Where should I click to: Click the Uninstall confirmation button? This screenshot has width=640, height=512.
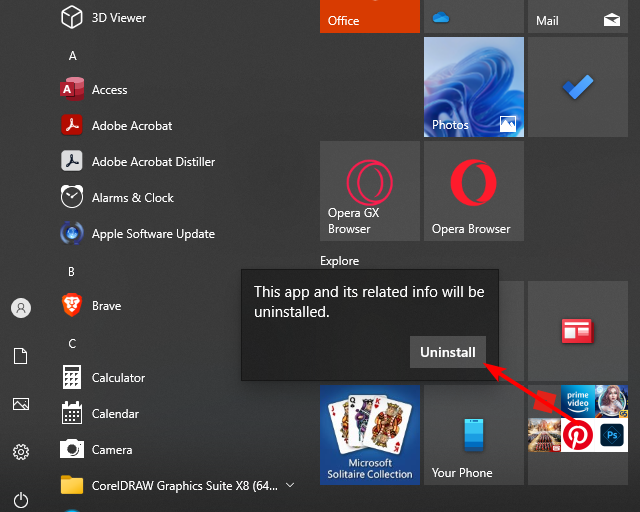click(448, 352)
